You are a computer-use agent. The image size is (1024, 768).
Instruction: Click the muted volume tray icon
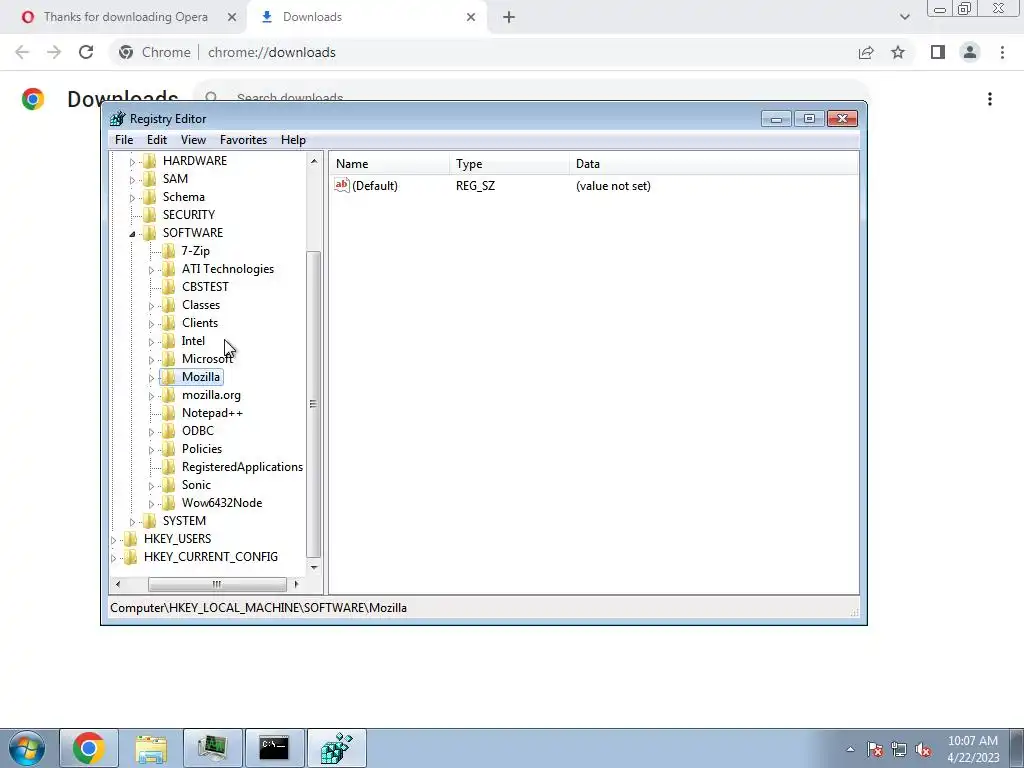click(923, 750)
